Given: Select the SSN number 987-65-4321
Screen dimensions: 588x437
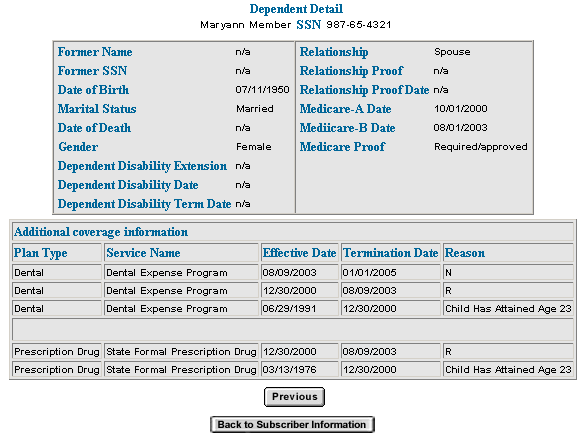Looking at the screenshot, I should point(359,25).
